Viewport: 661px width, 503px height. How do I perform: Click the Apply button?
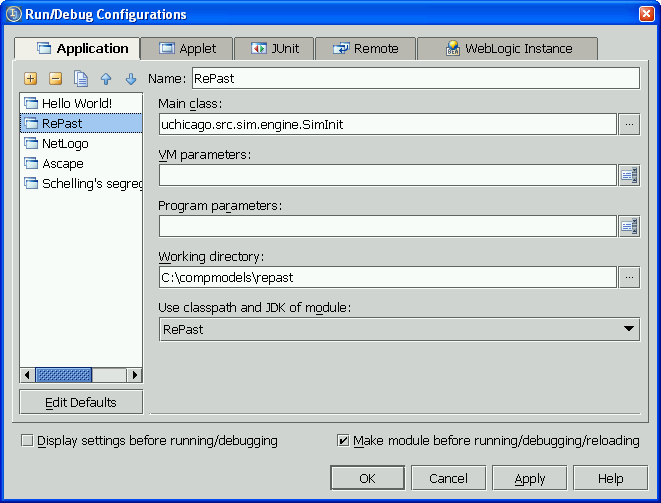(529, 478)
